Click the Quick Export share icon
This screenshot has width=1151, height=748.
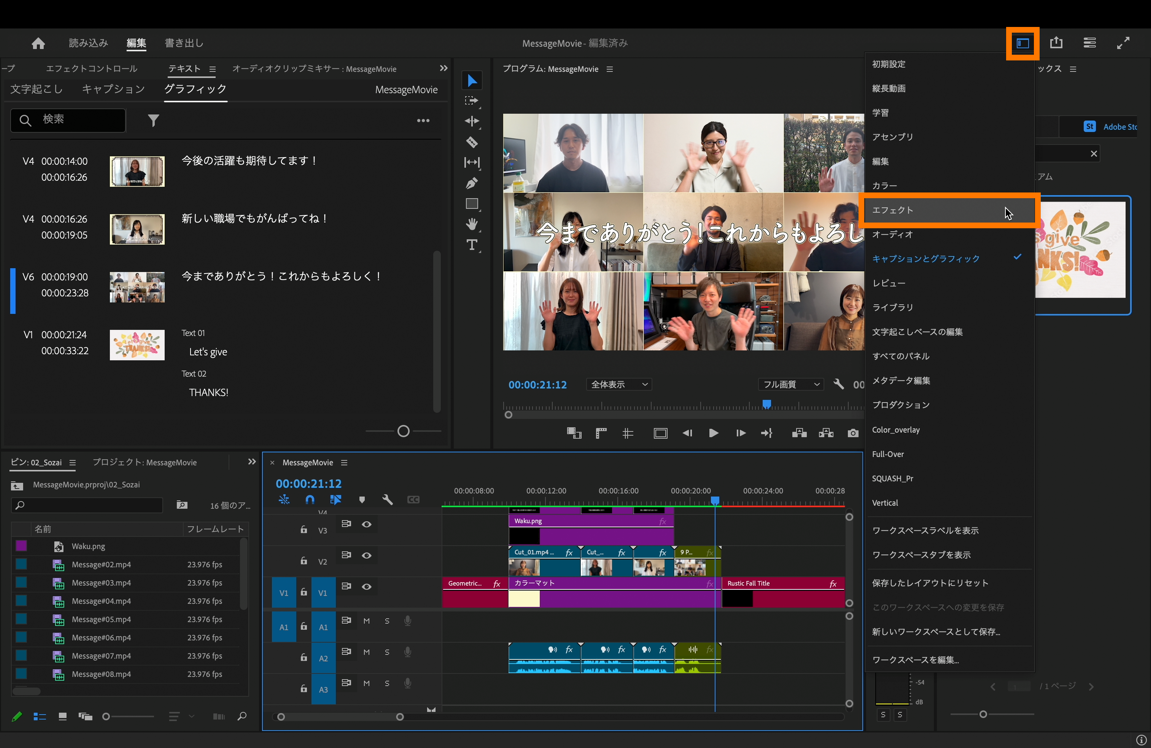[1056, 43]
